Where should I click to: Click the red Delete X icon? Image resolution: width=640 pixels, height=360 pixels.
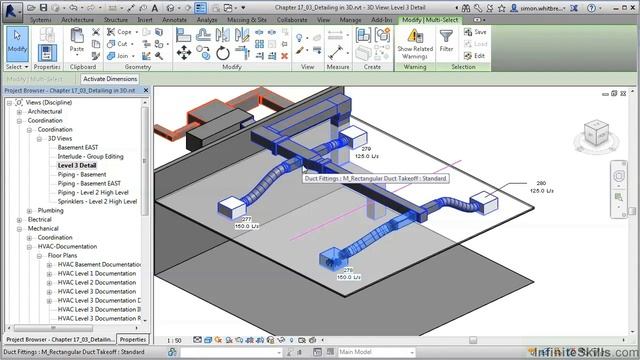click(x=284, y=56)
